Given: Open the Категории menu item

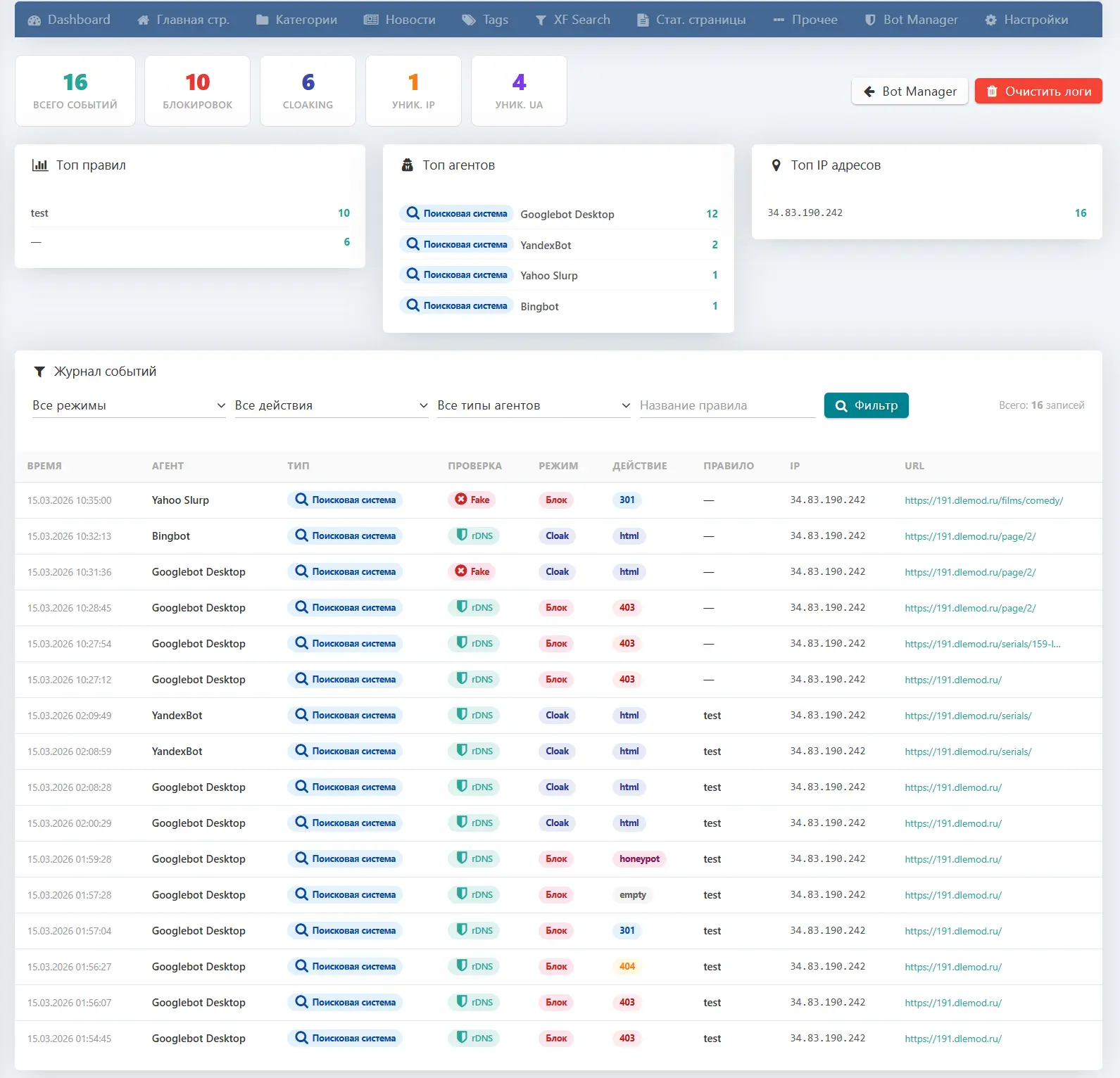Looking at the screenshot, I should (296, 20).
